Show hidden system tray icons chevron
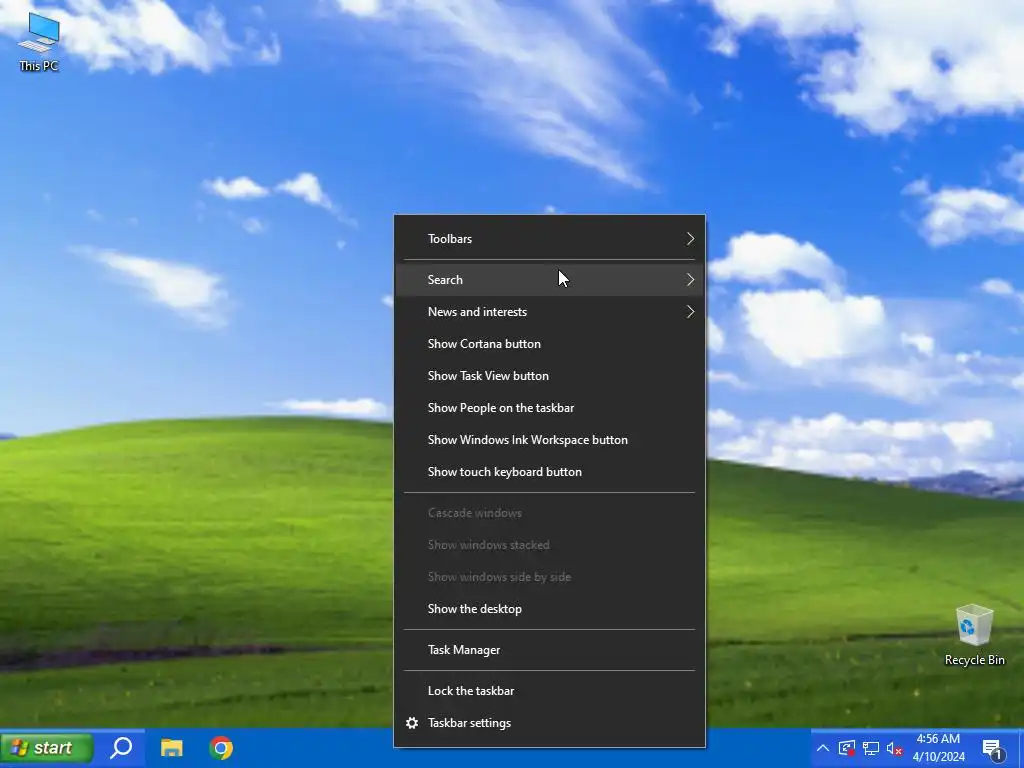The width and height of the screenshot is (1024, 768). pos(823,748)
